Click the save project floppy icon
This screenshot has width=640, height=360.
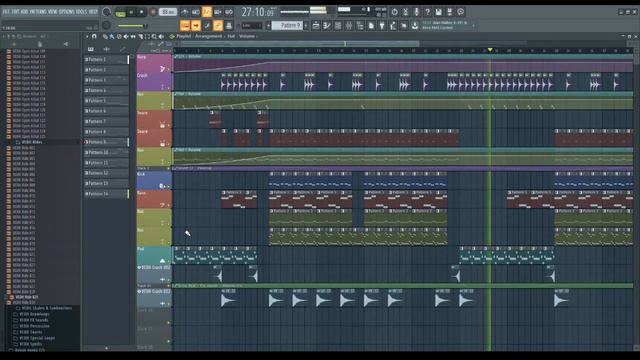438,12
